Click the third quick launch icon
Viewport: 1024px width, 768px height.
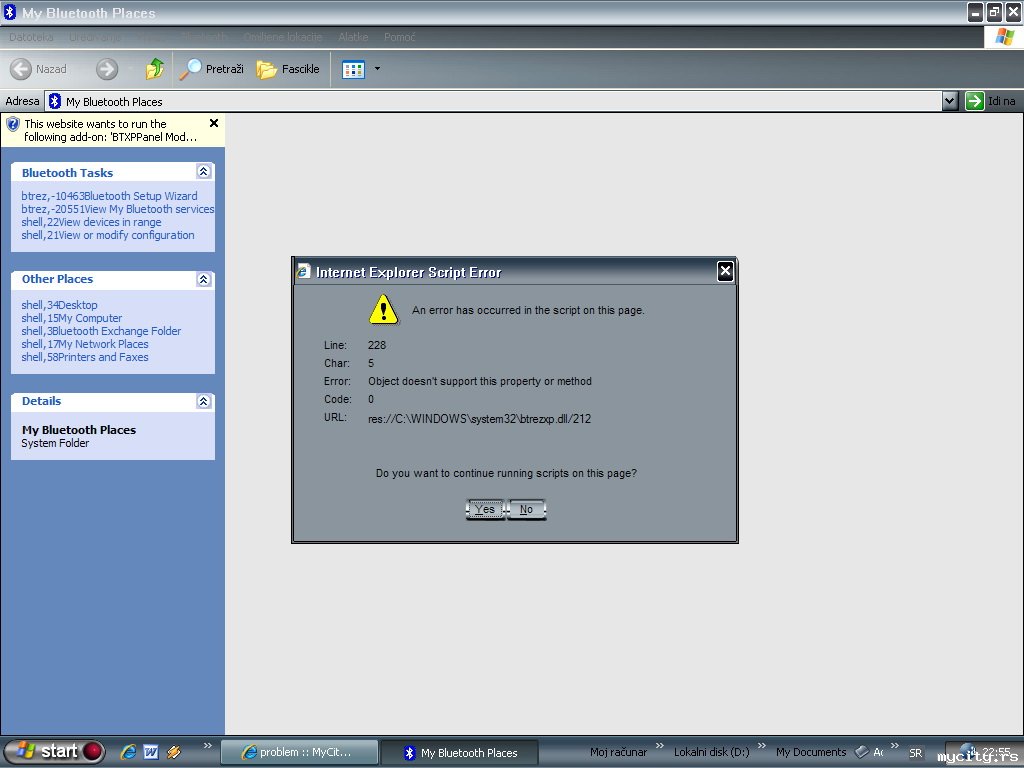click(174, 752)
